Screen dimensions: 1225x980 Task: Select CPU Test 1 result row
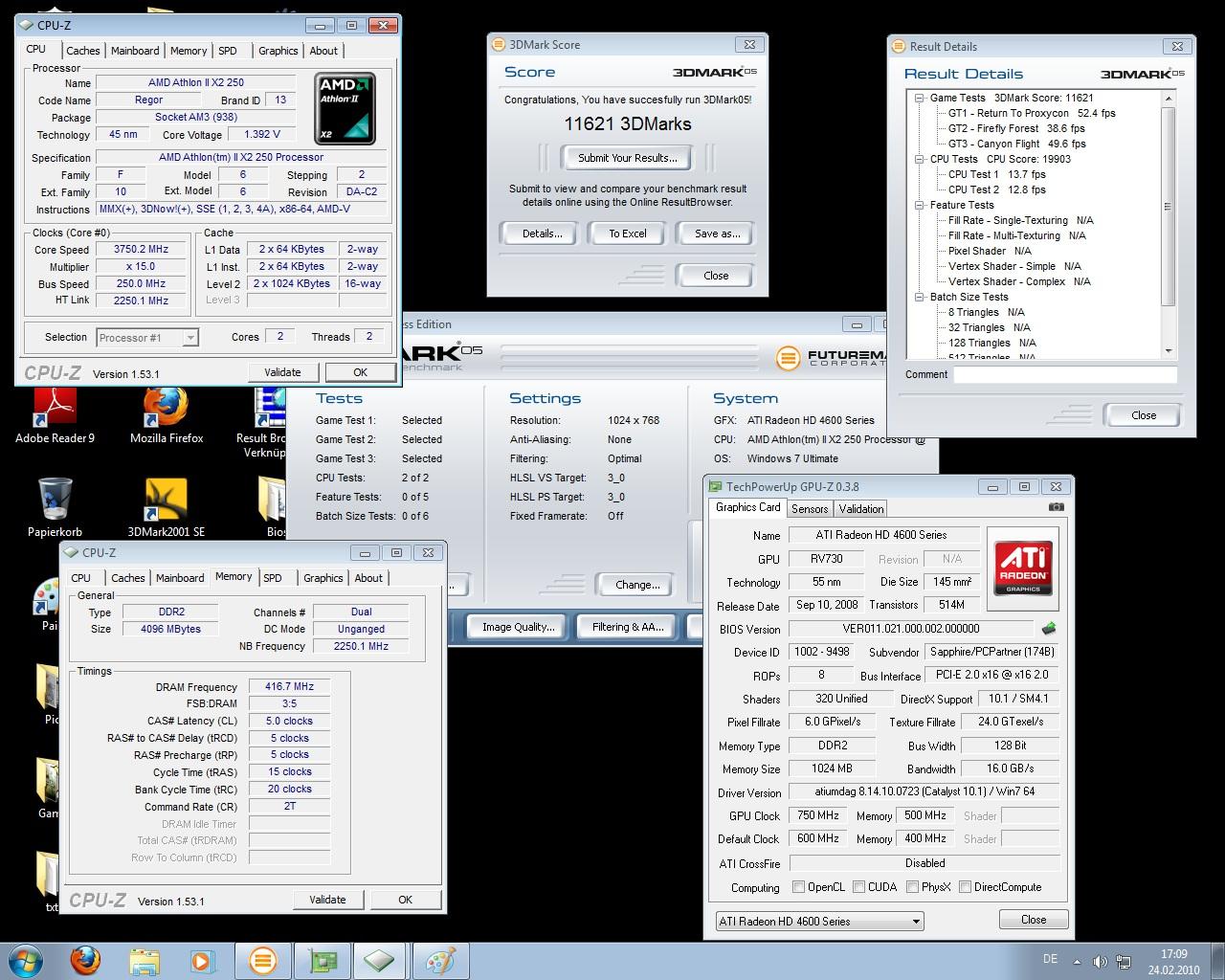point(997,174)
